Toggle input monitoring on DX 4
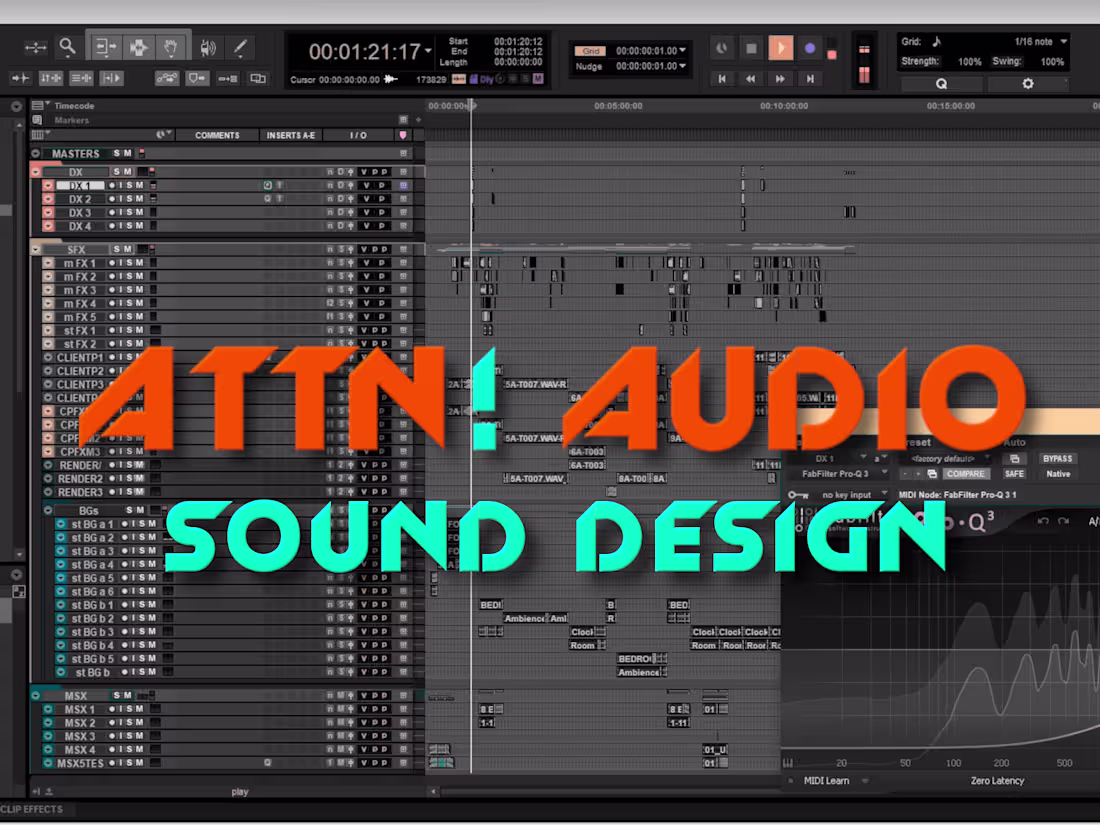1100x825 pixels. [121, 226]
